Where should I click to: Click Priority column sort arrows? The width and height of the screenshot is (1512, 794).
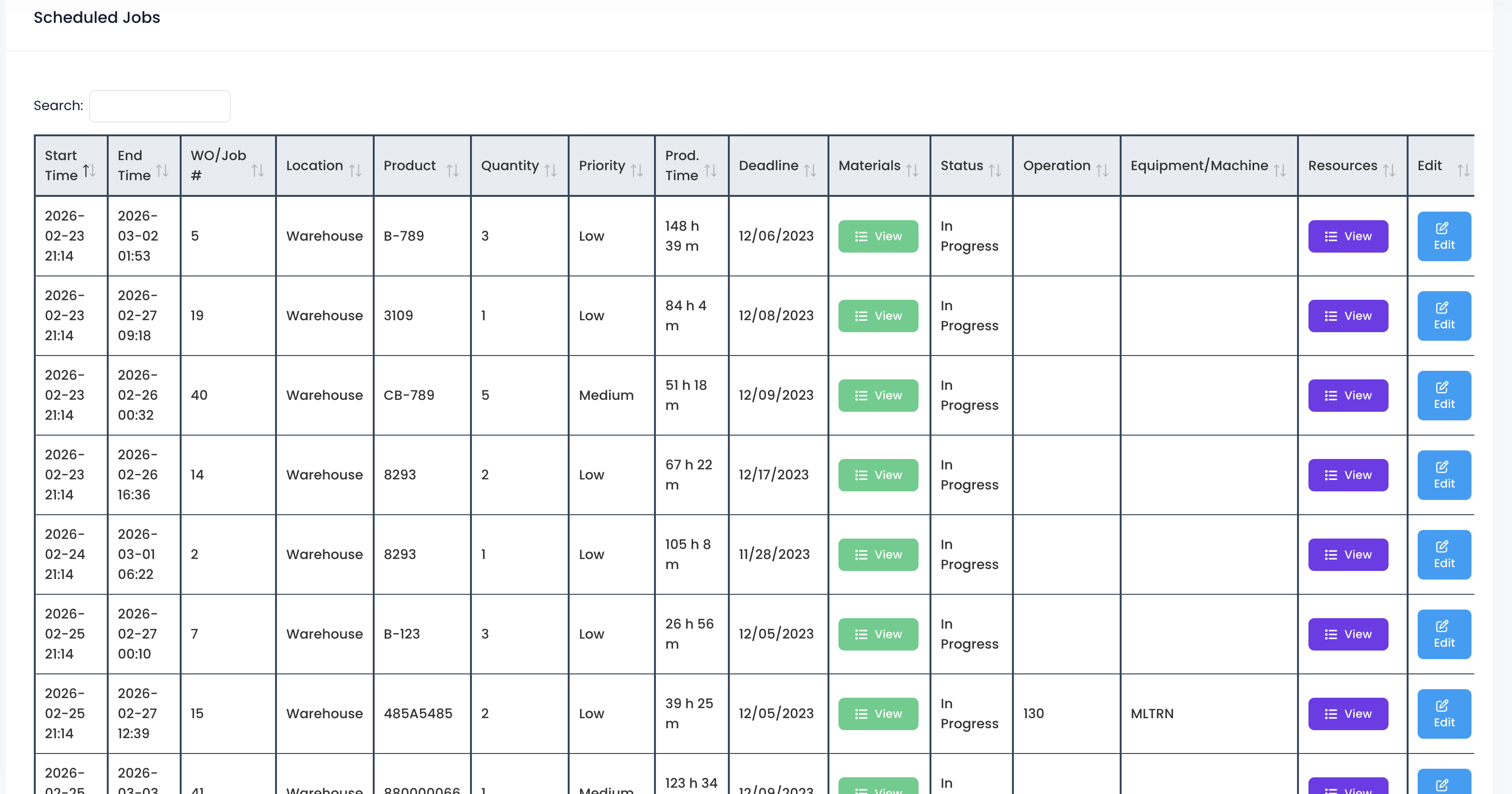636,171
